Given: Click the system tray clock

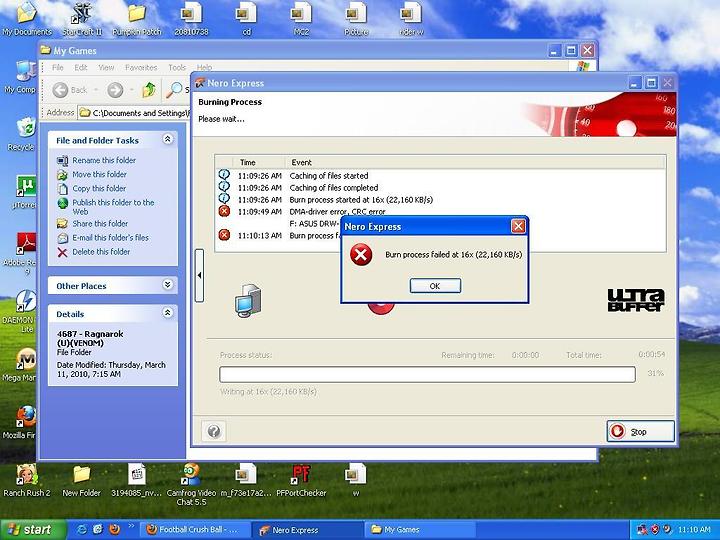Looking at the screenshot, I should pyautogui.click(x=694, y=530).
